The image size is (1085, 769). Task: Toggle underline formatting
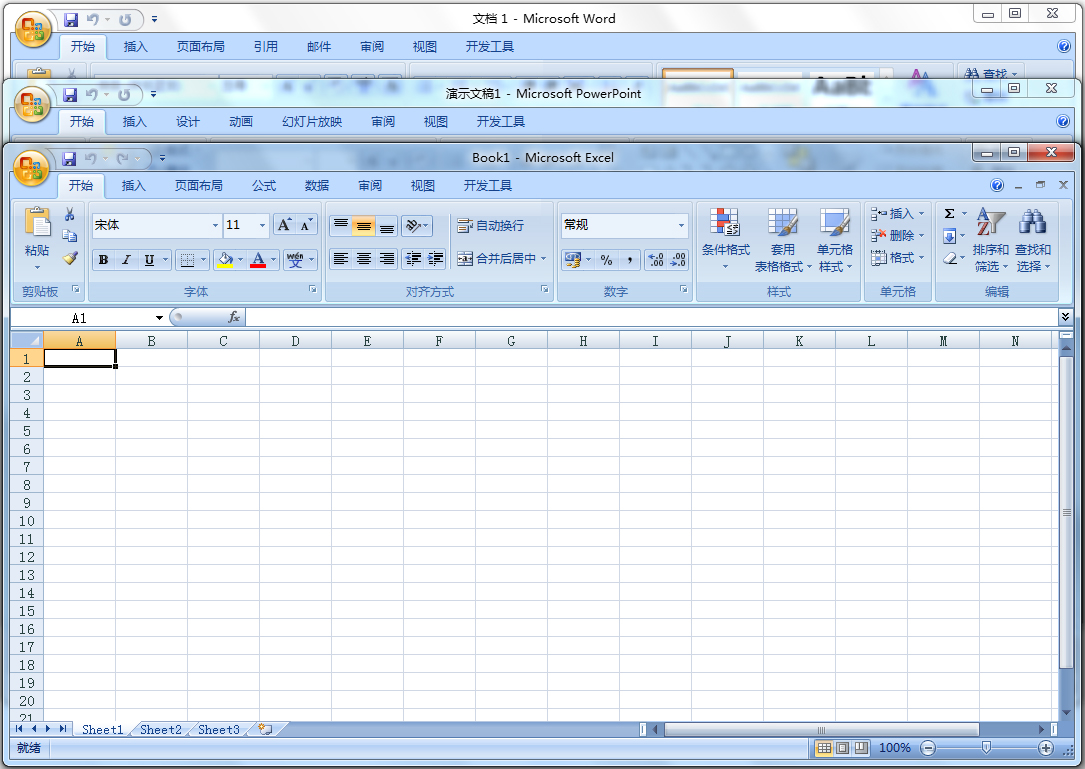point(149,260)
